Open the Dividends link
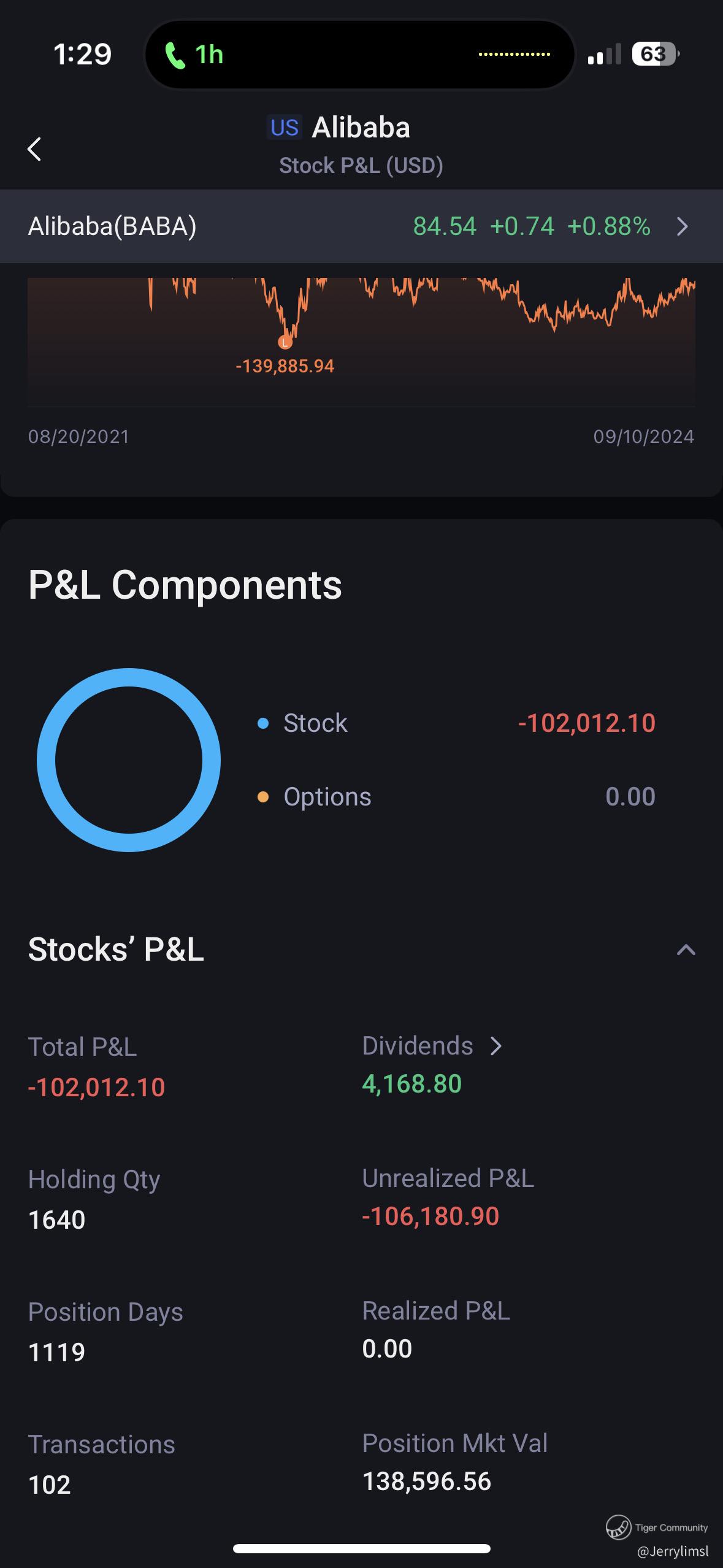 coord(418,1046)
